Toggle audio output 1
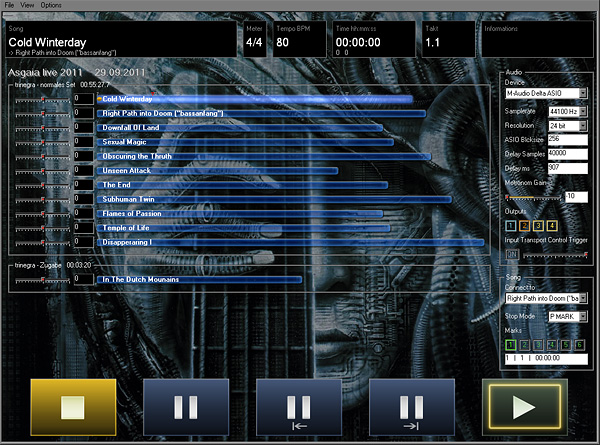The height and width of the screenshot is (445, 600). (510, 226)
